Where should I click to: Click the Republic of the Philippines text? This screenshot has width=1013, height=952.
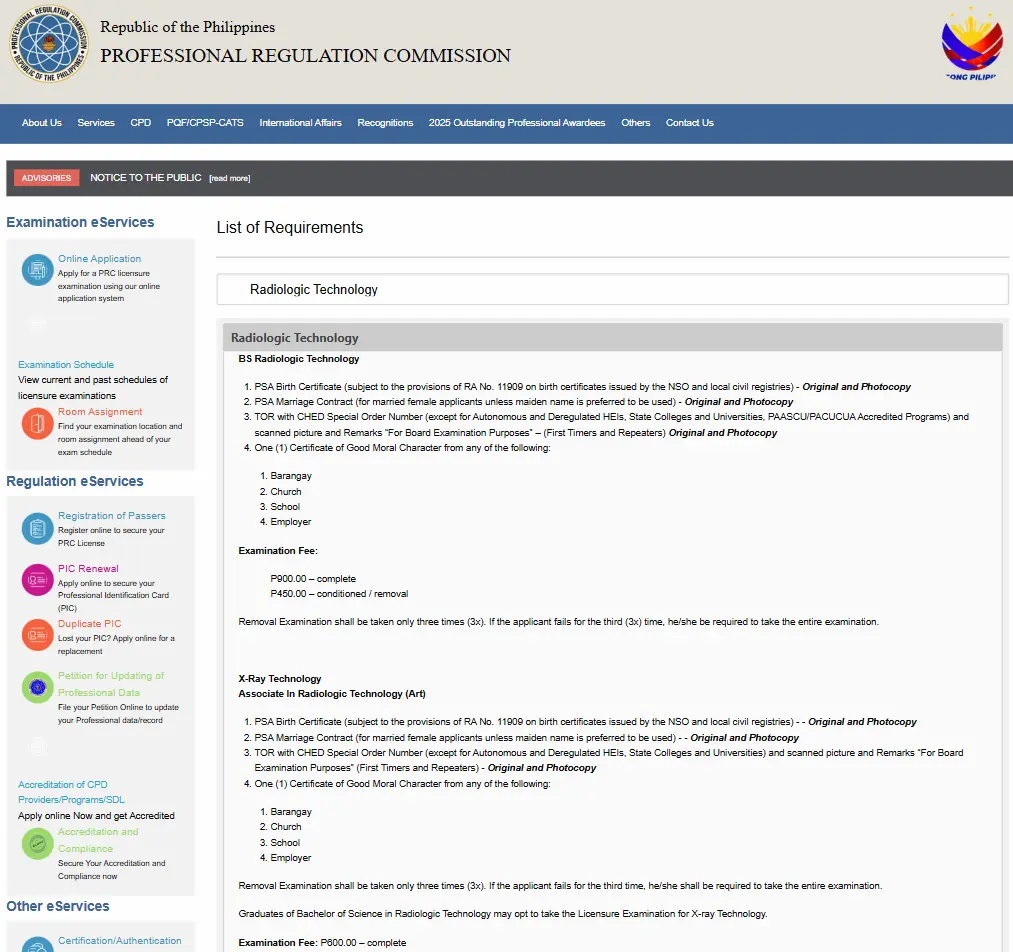click(187, 27)
